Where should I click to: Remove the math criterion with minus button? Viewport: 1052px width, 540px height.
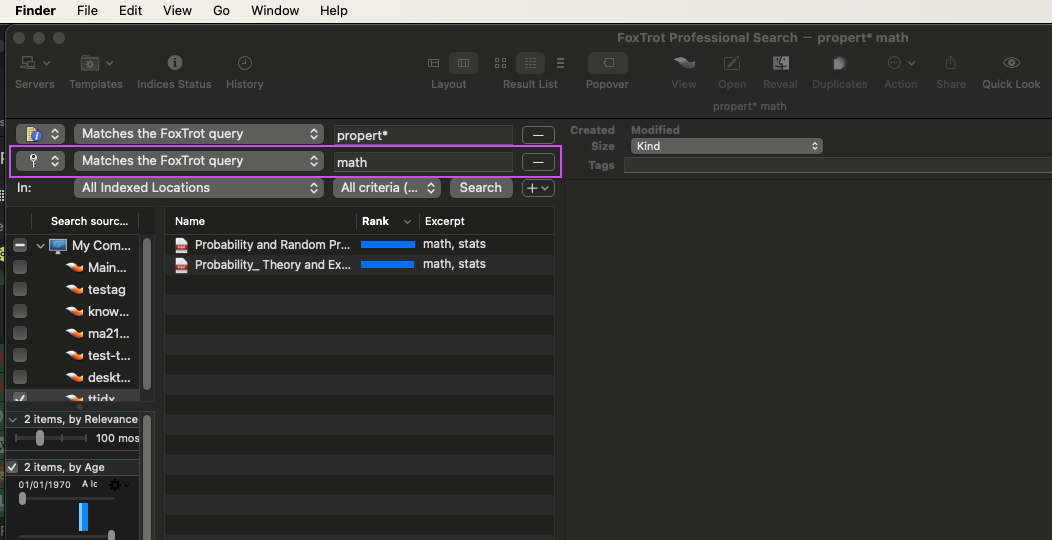coord(538,162)
